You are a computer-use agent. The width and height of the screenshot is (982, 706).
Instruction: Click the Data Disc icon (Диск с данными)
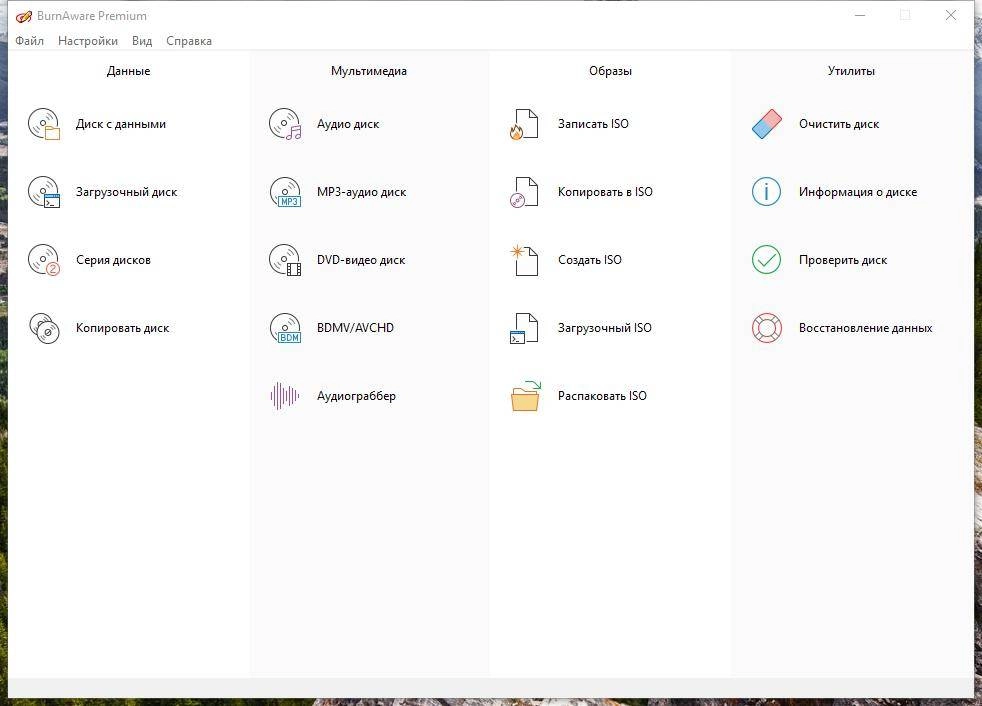[x=44, y=124]
